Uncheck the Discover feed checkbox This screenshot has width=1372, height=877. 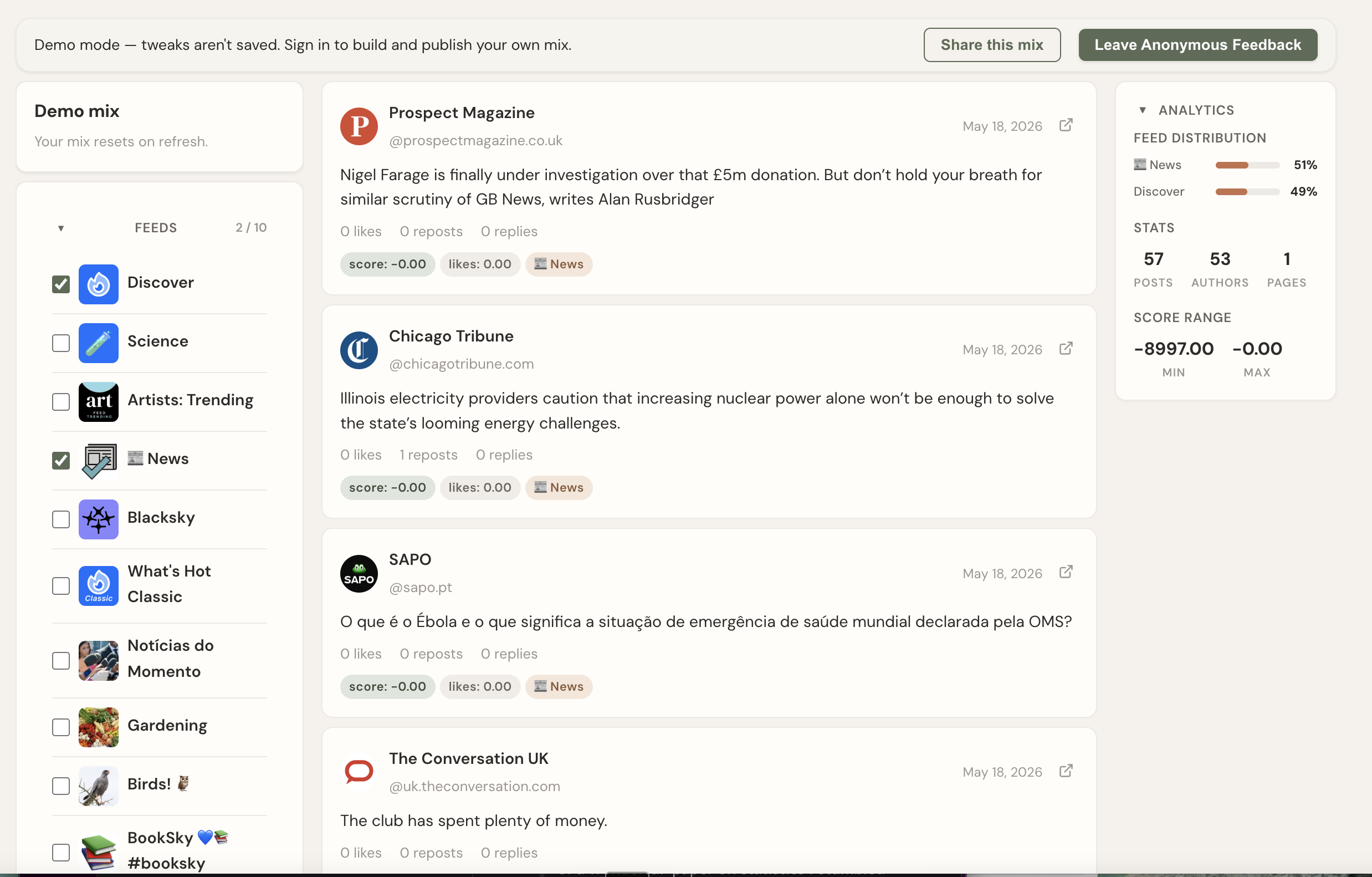tap(61, 284)
